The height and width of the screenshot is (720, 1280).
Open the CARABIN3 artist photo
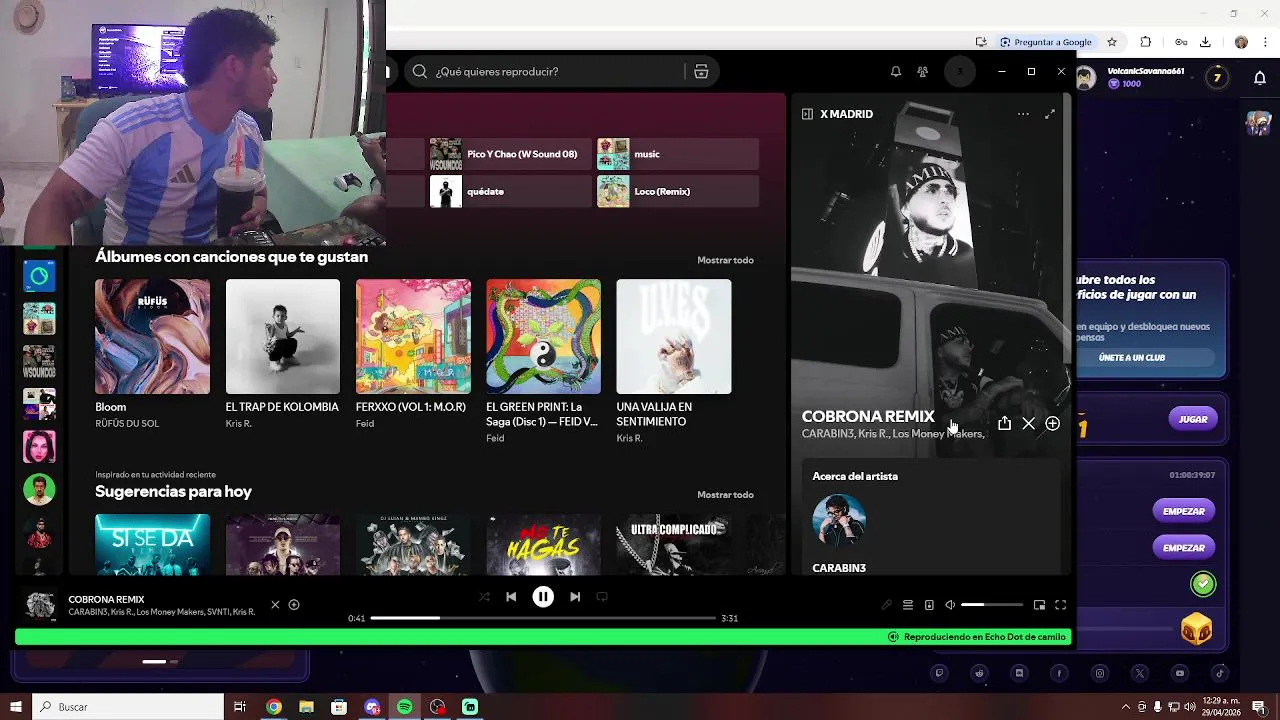point(839,520)
